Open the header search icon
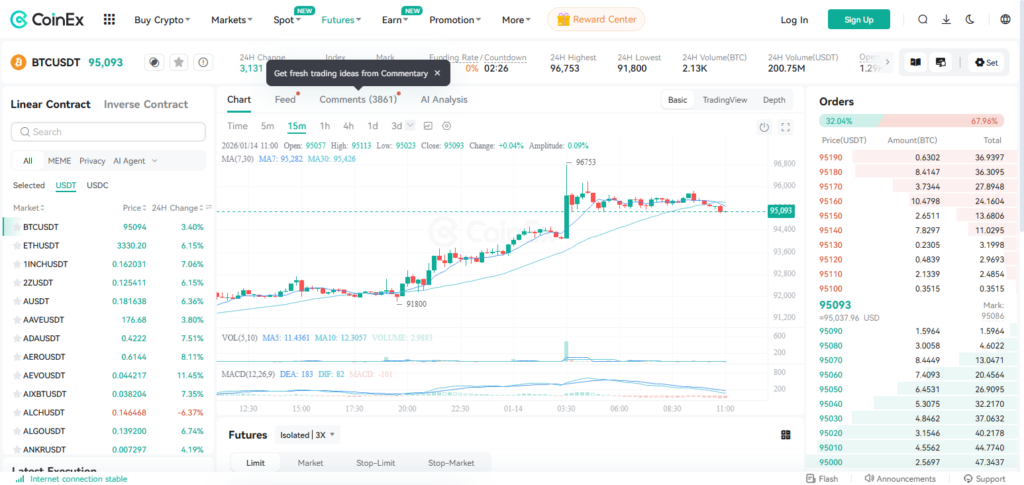1024x485 pixels. coord(922,20)
